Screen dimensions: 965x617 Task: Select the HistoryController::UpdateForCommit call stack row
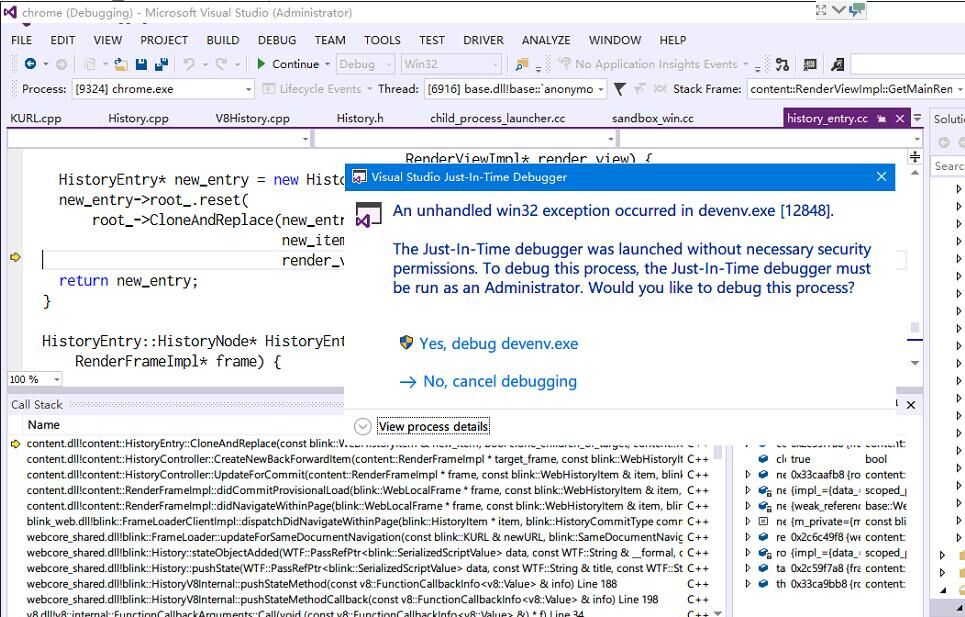(367, 474)
